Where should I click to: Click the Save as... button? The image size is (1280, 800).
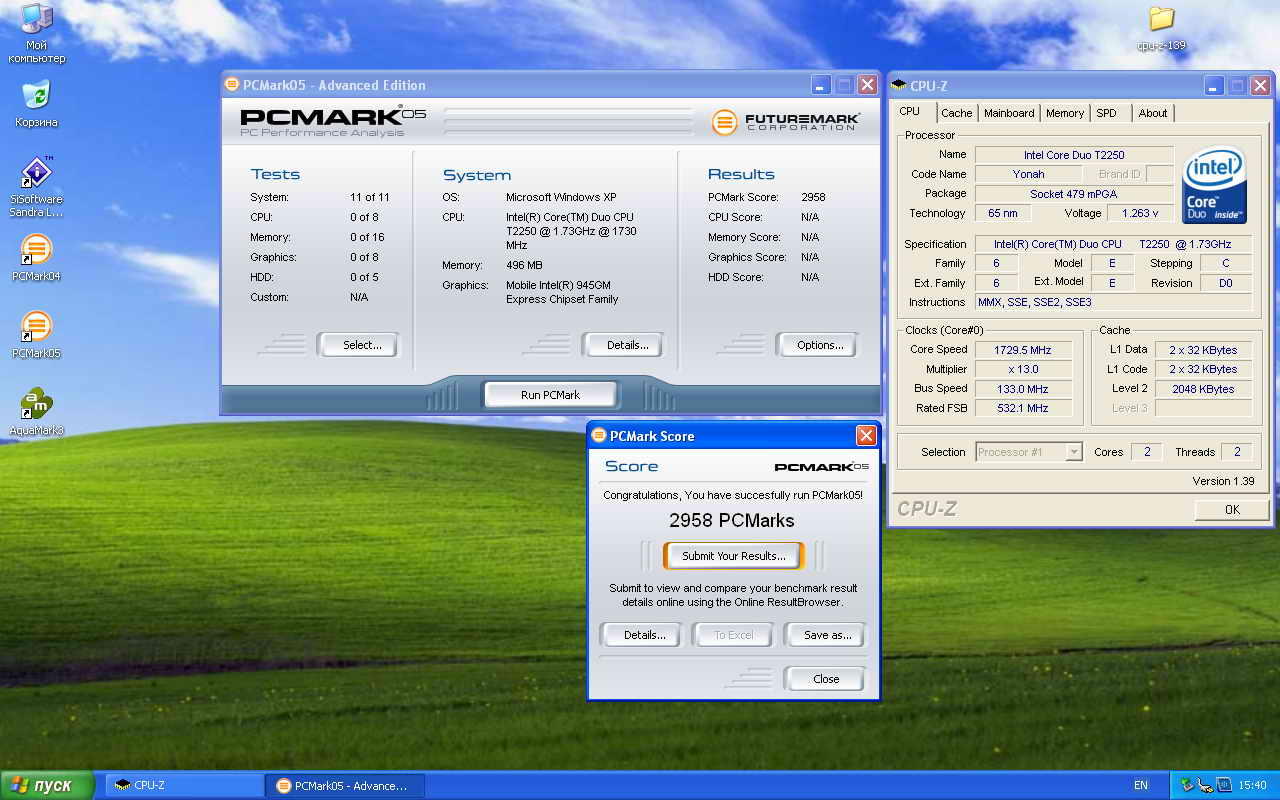pyautogui.click(x=825, y=635)
